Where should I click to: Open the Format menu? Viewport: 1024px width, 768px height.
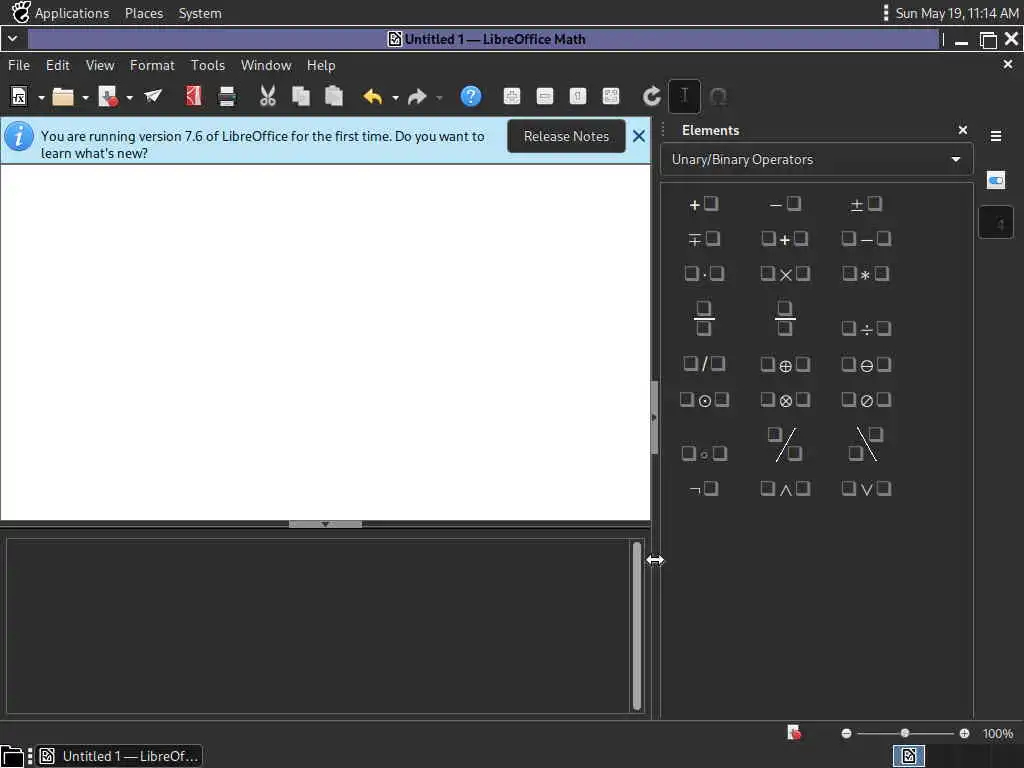click(x=152, y=65)
